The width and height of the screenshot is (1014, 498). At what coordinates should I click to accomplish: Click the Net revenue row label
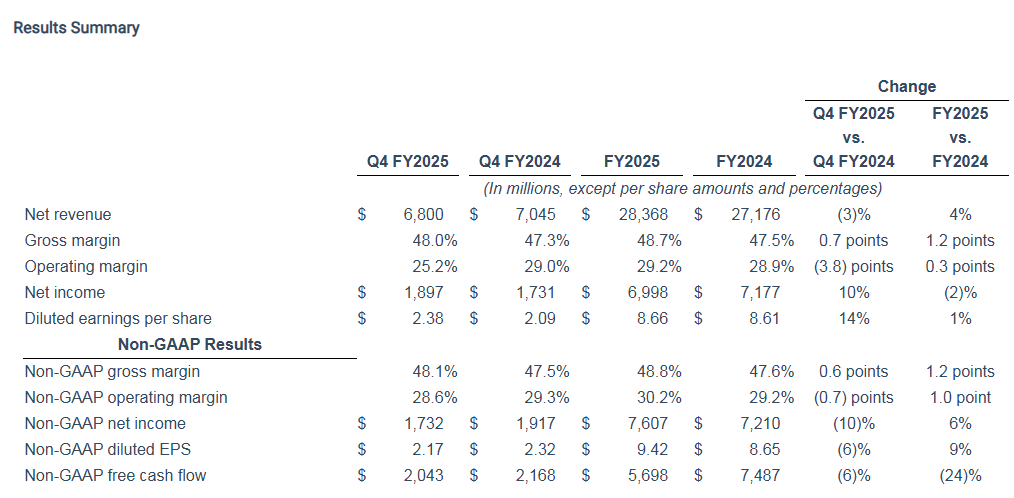(x=68, y=215)
